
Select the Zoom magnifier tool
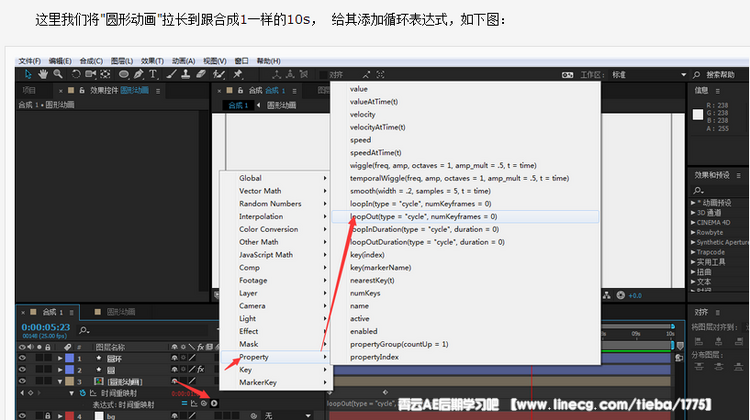(x=58, y=74)
